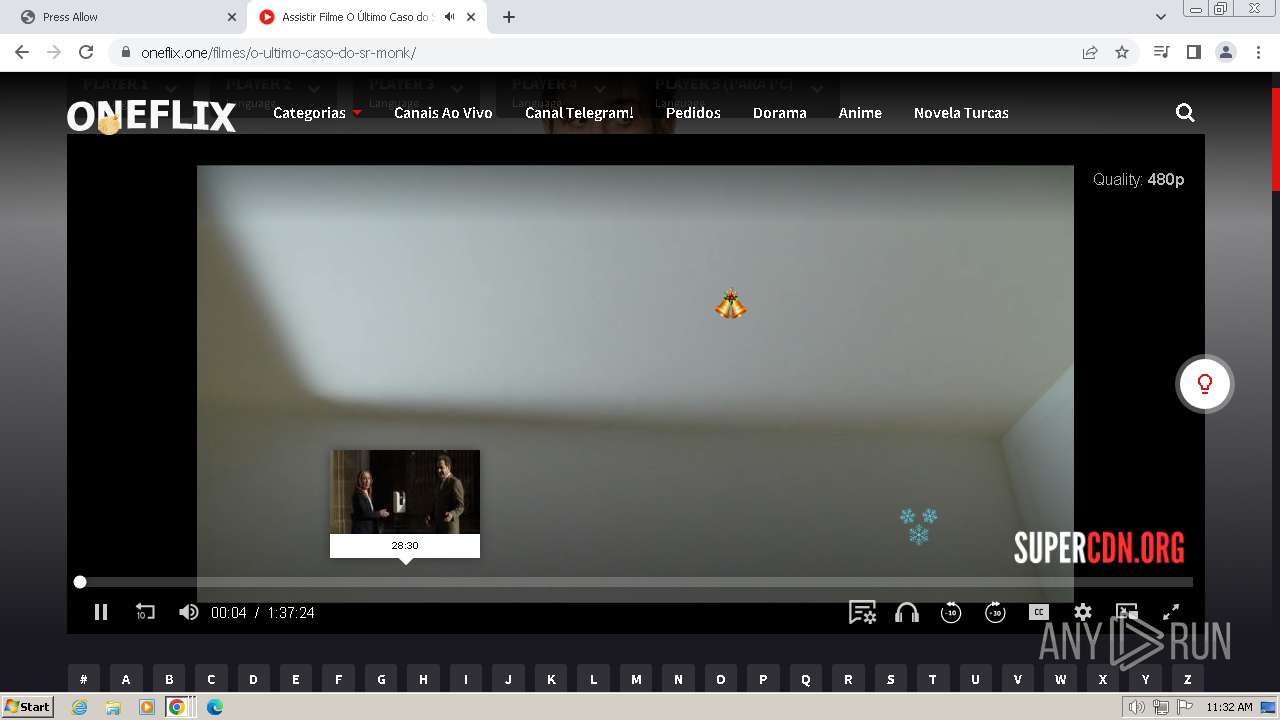Open player settings gear
This screenshot has height=720, width=1280.
(x=1083, y=612)
